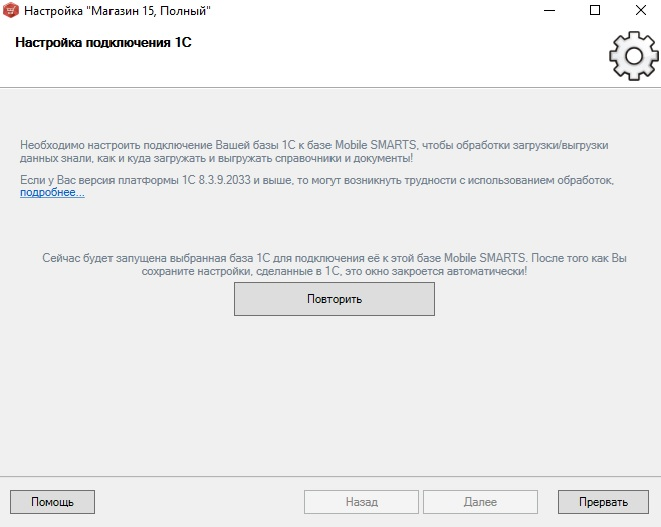Open the подробнее... link
Screen dimensions: 661x527
pos(52,193)
